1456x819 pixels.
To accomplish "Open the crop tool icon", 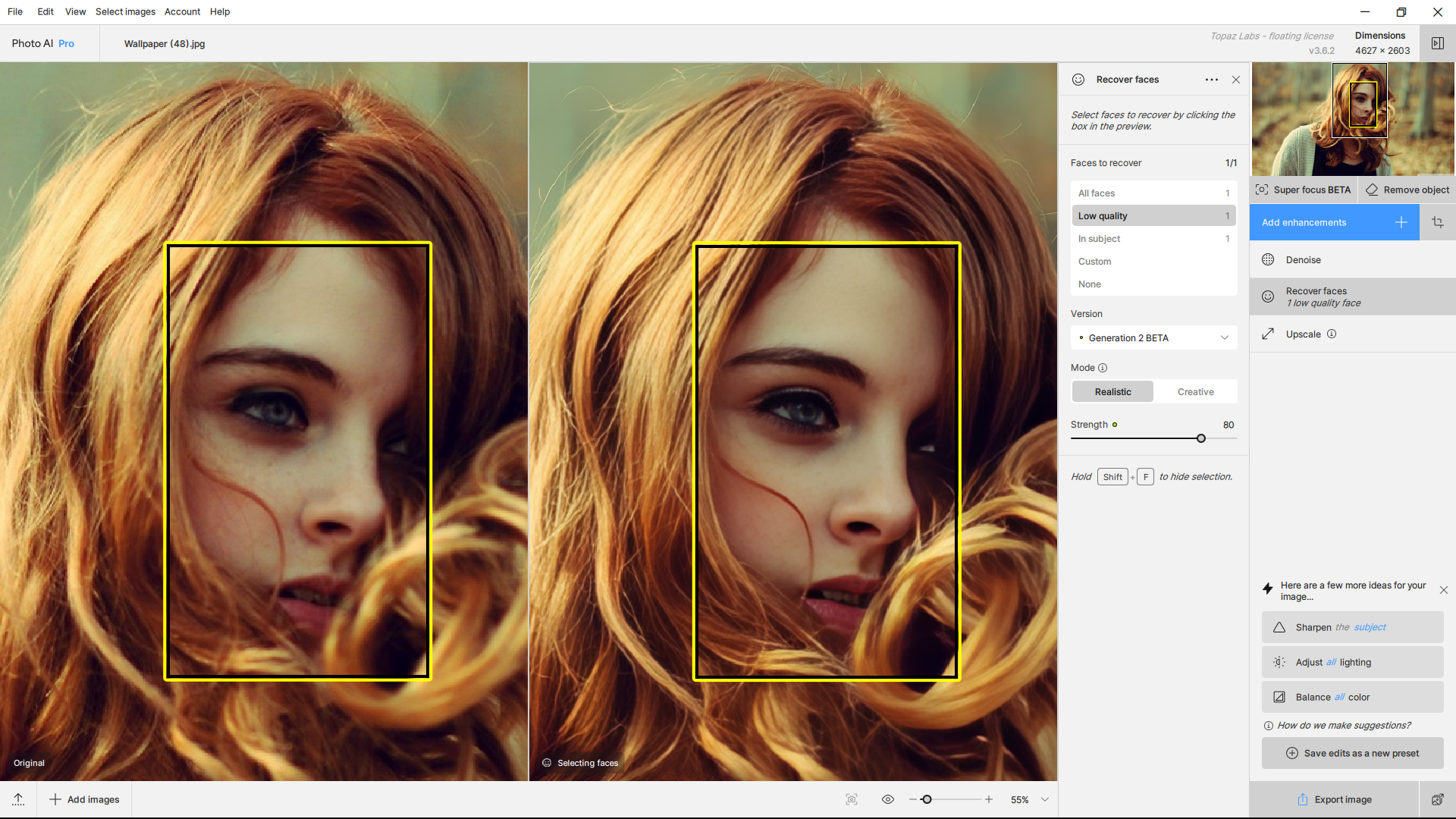I will [1438, 222].
